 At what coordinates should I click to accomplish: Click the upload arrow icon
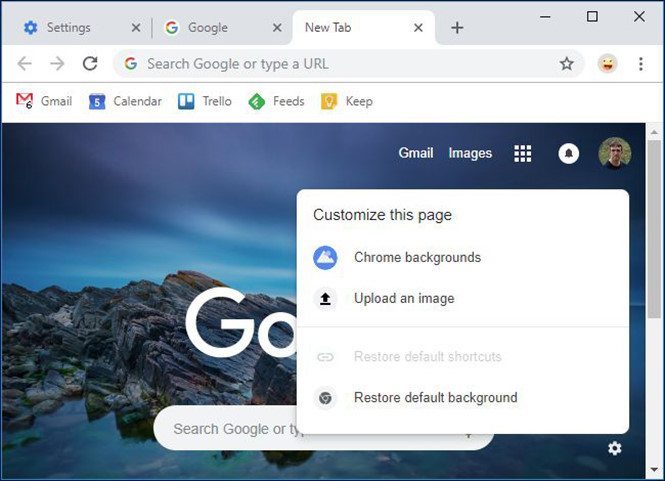click(325, 299)
